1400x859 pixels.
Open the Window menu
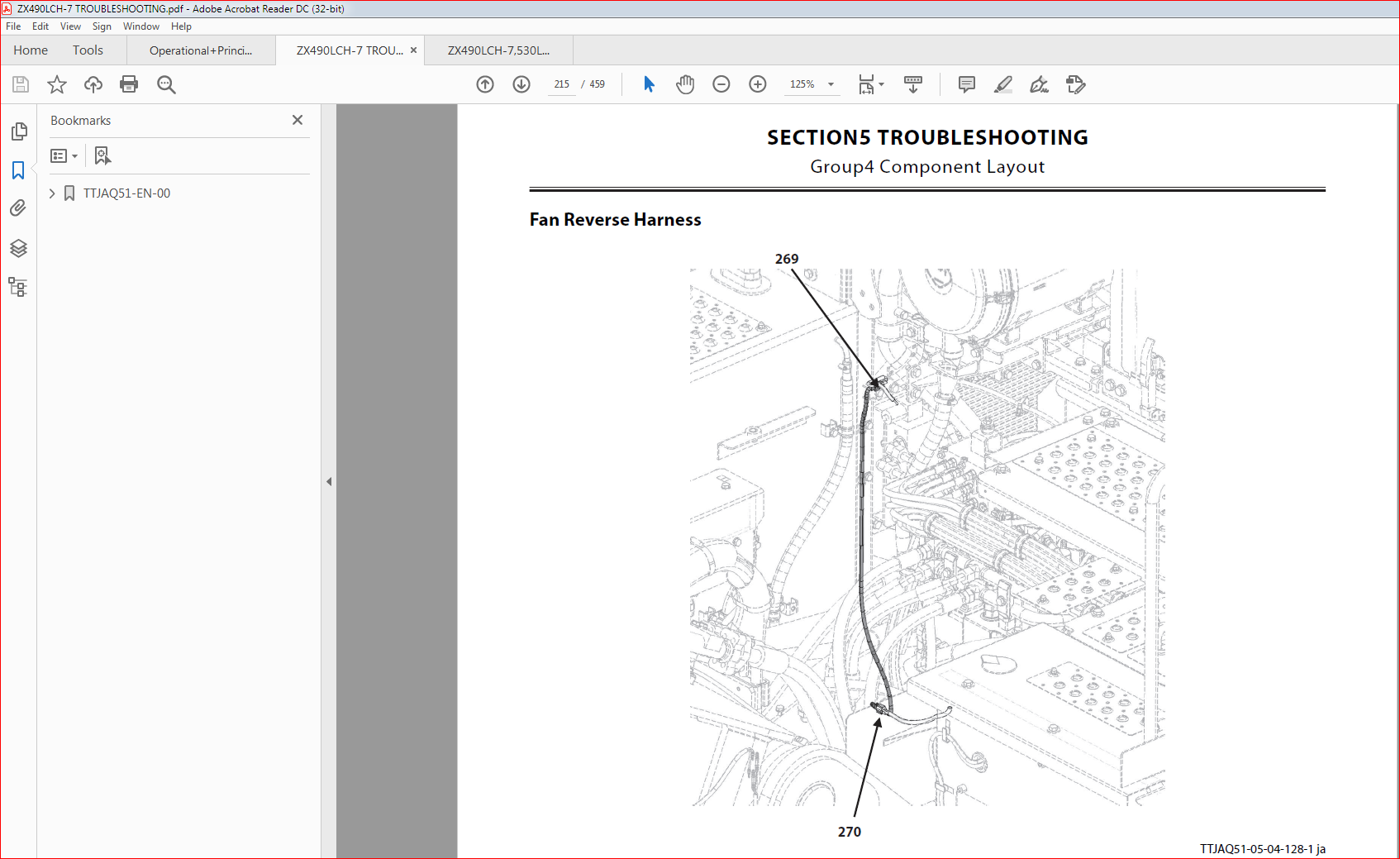point(141,26)
